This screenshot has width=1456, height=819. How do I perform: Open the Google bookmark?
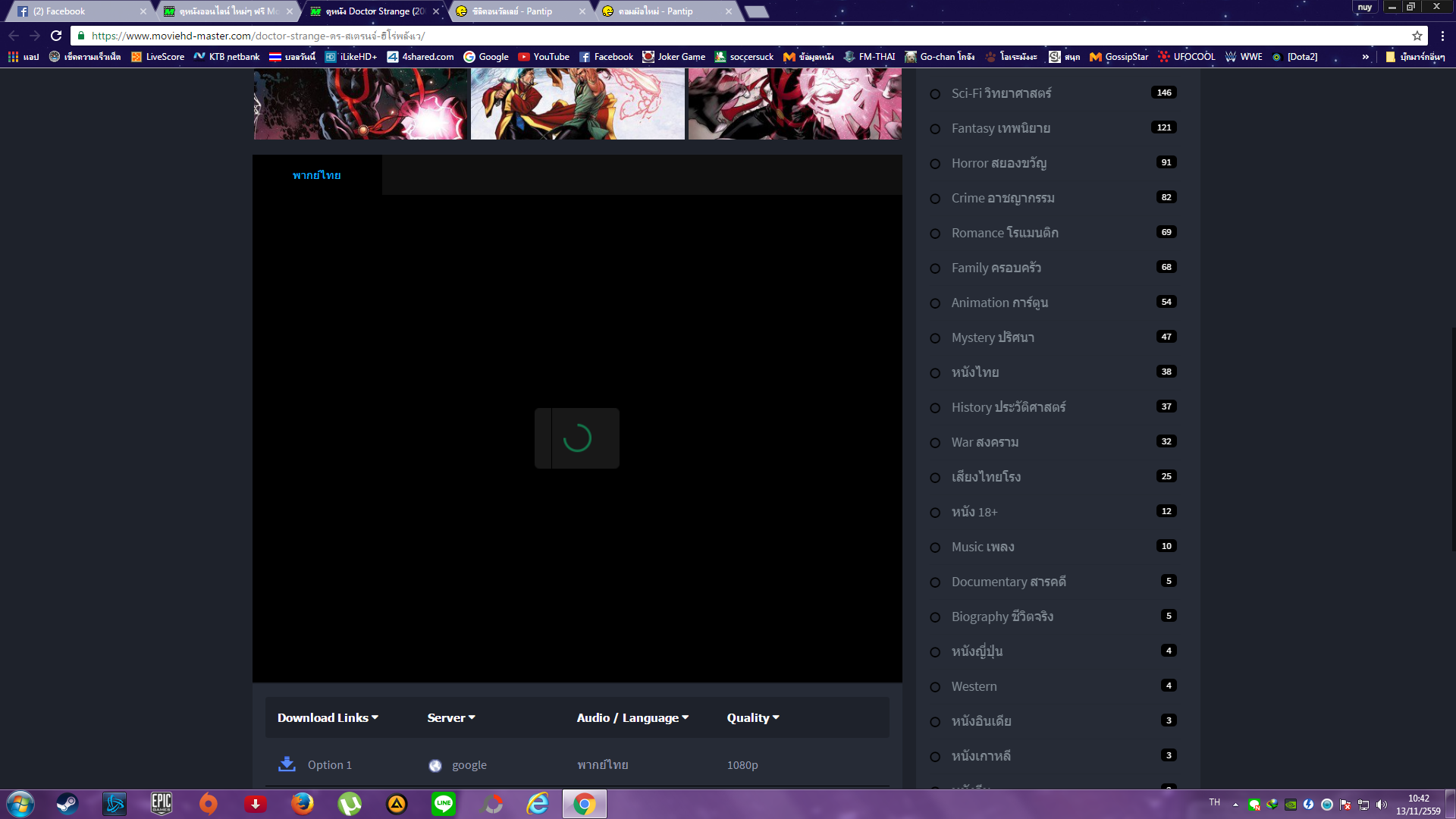point(486,57)
